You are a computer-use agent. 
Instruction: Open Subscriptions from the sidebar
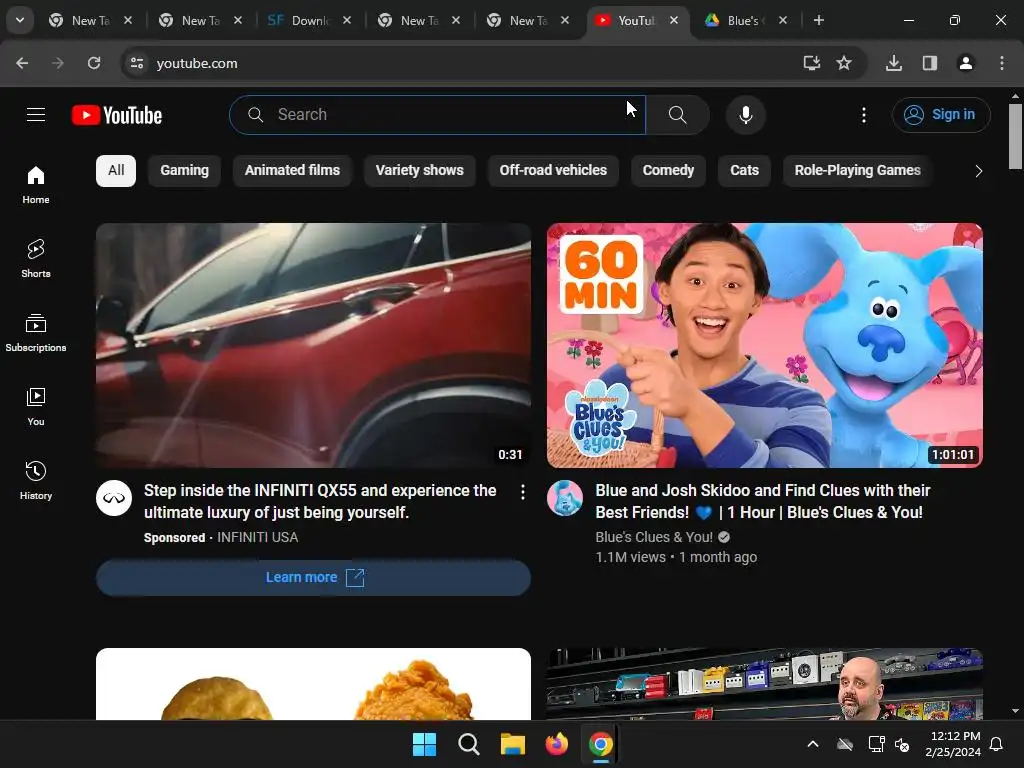[36, 332]
